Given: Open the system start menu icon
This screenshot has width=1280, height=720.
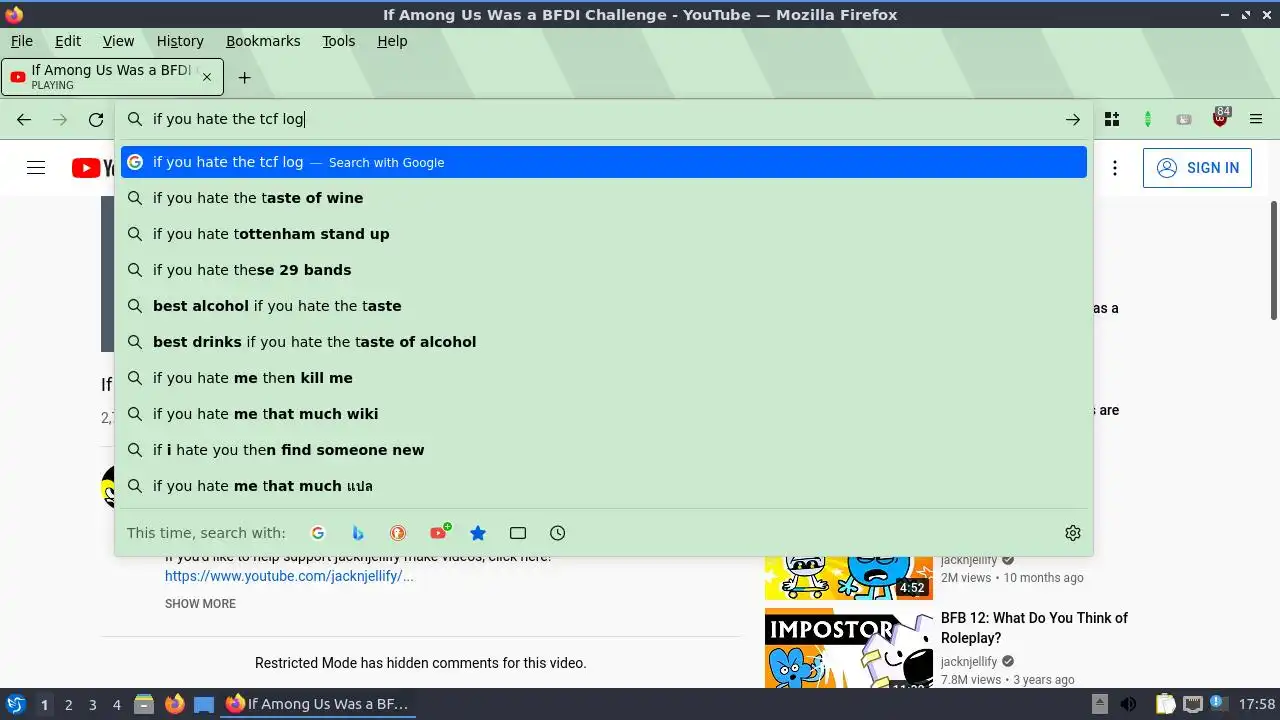Looking at the screenshot, I should [x=15, y=704].
